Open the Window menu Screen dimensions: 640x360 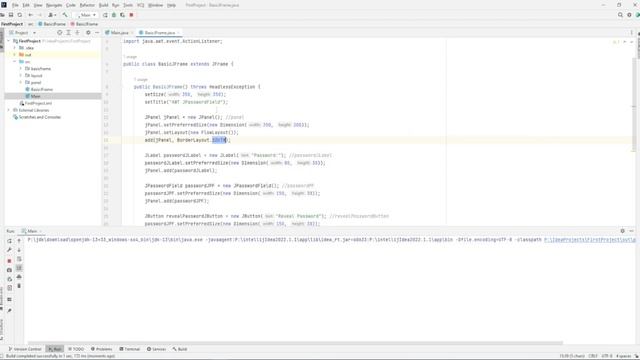pos(155,5)
